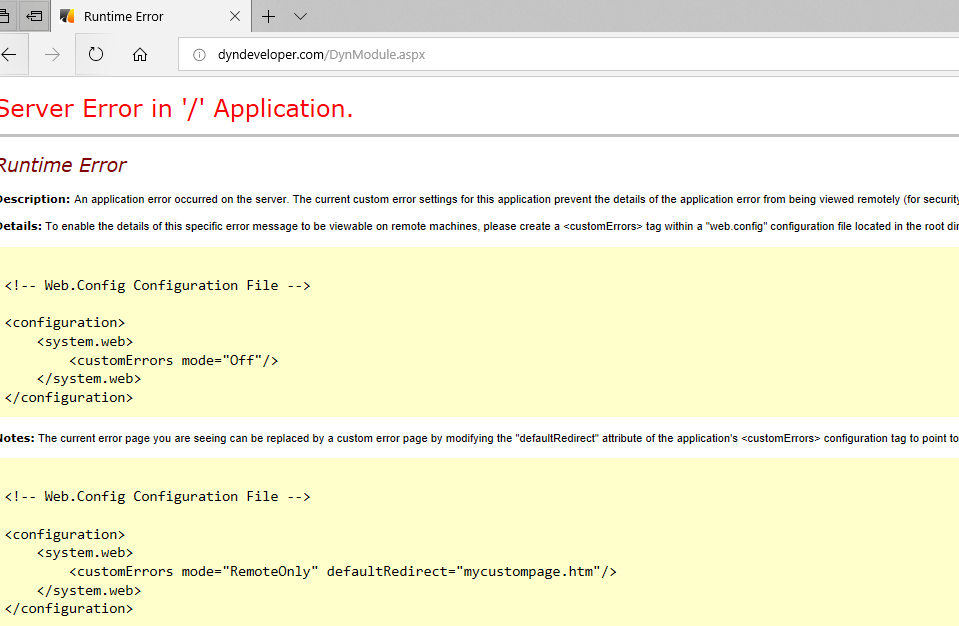Close the Runtime Error tab

235,17
